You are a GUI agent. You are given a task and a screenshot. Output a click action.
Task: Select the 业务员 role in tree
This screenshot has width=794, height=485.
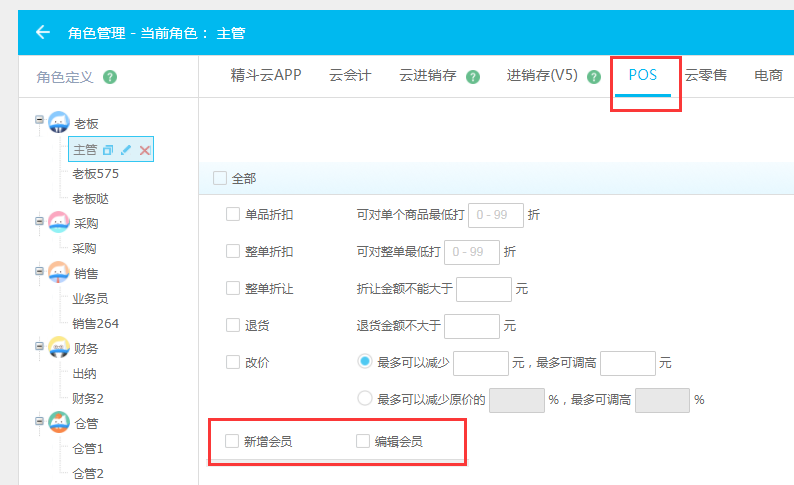click(90, 298)
